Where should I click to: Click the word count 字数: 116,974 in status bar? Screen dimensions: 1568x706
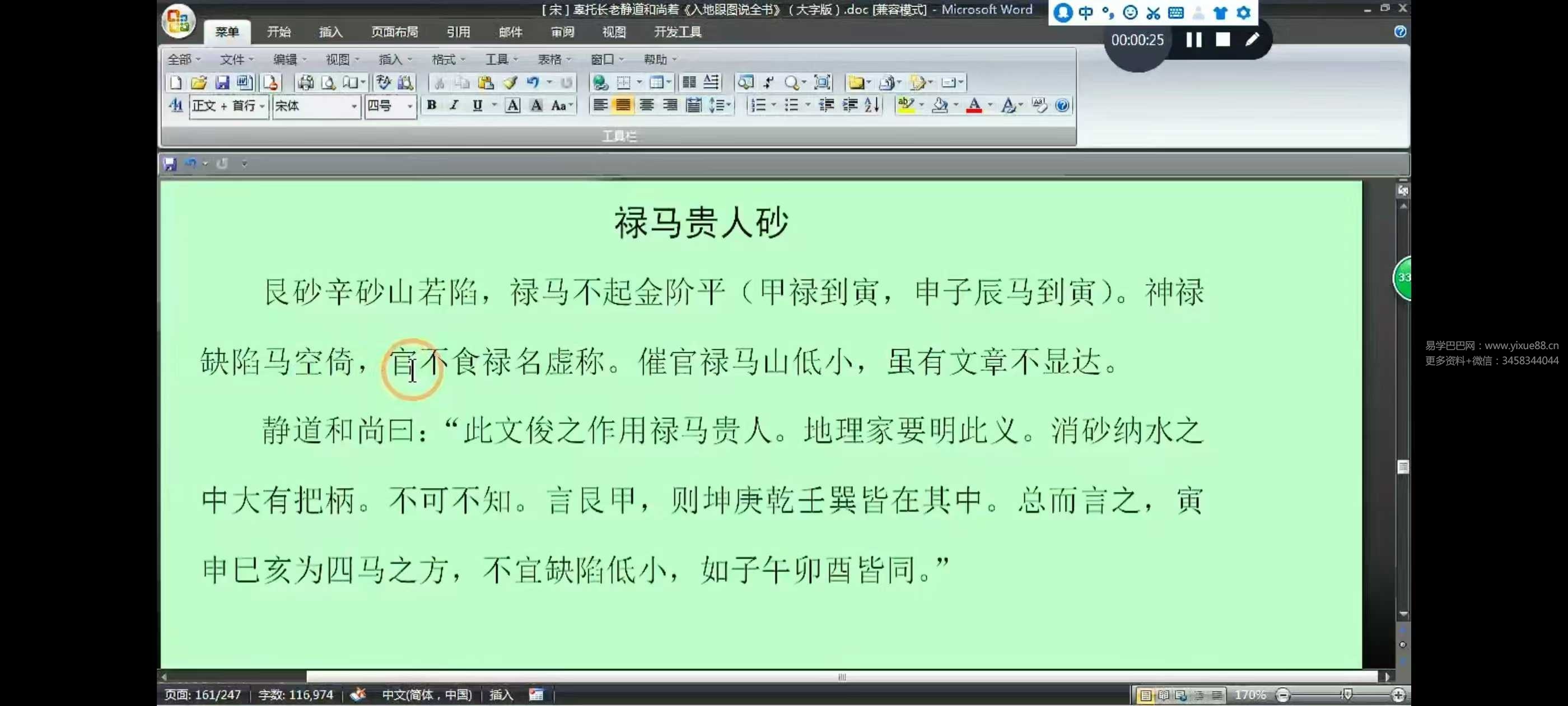pos(296,695)
